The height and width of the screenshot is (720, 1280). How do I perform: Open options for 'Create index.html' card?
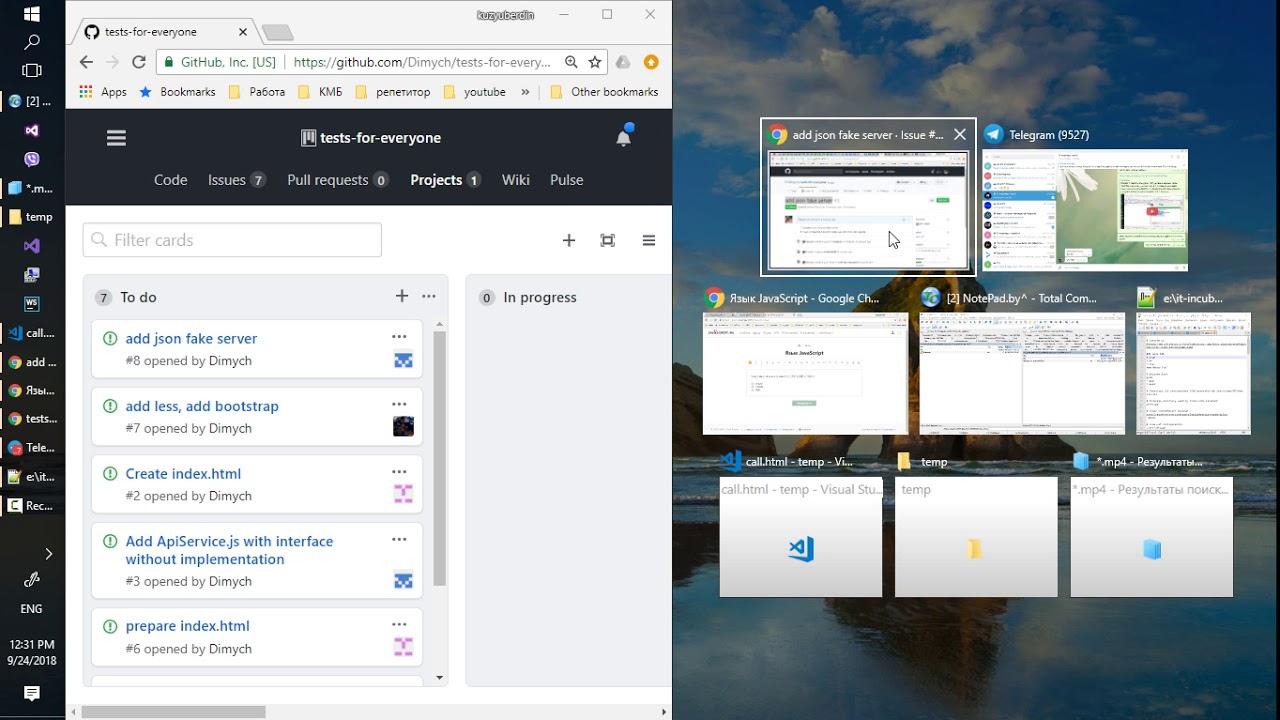[x=400, y=472]
